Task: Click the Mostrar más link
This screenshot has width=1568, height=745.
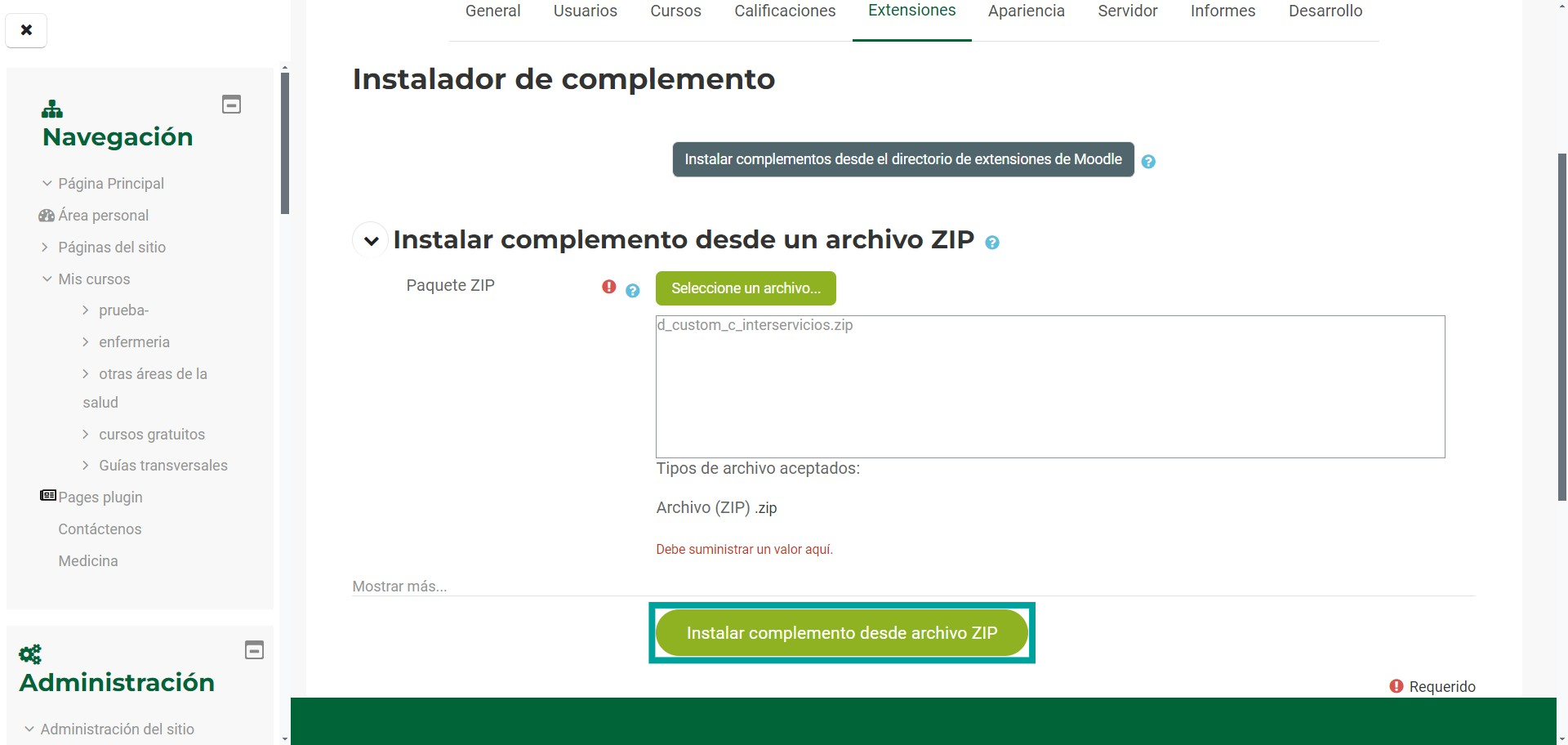Action: click(399, 587)
